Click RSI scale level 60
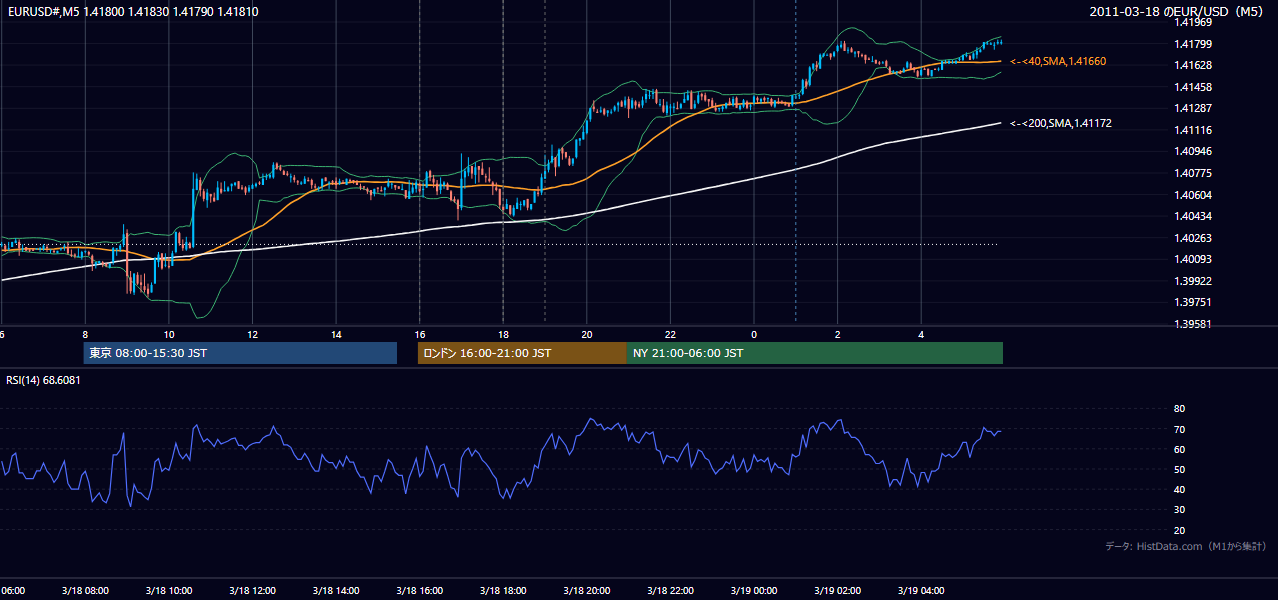This screenshot has height=600, width=1278. pyautogui.click(x=1179, y=449)
